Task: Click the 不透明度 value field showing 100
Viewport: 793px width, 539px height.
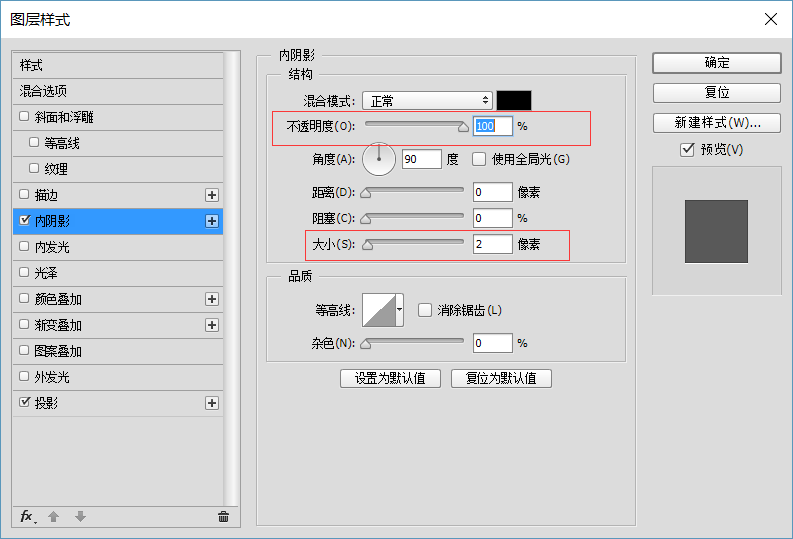Action: 493,126
